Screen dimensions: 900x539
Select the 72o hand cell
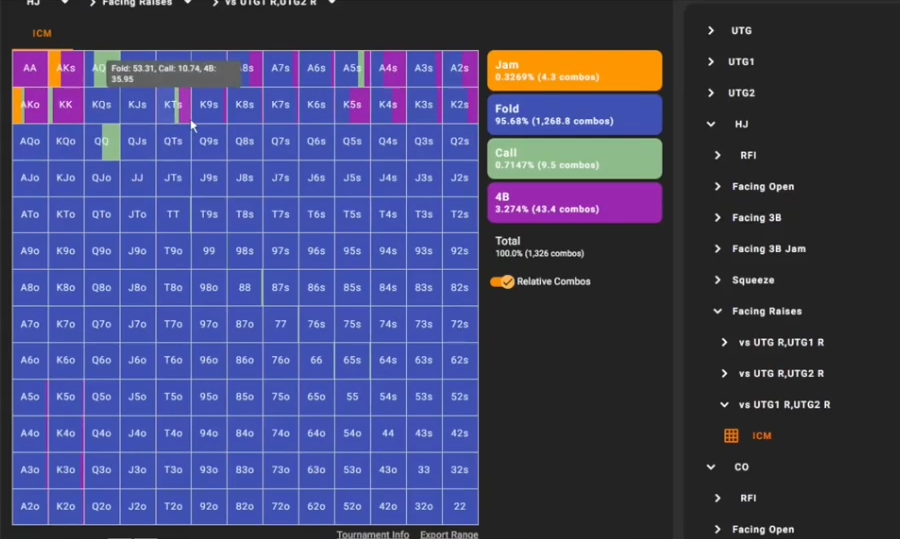coord(280,506)
